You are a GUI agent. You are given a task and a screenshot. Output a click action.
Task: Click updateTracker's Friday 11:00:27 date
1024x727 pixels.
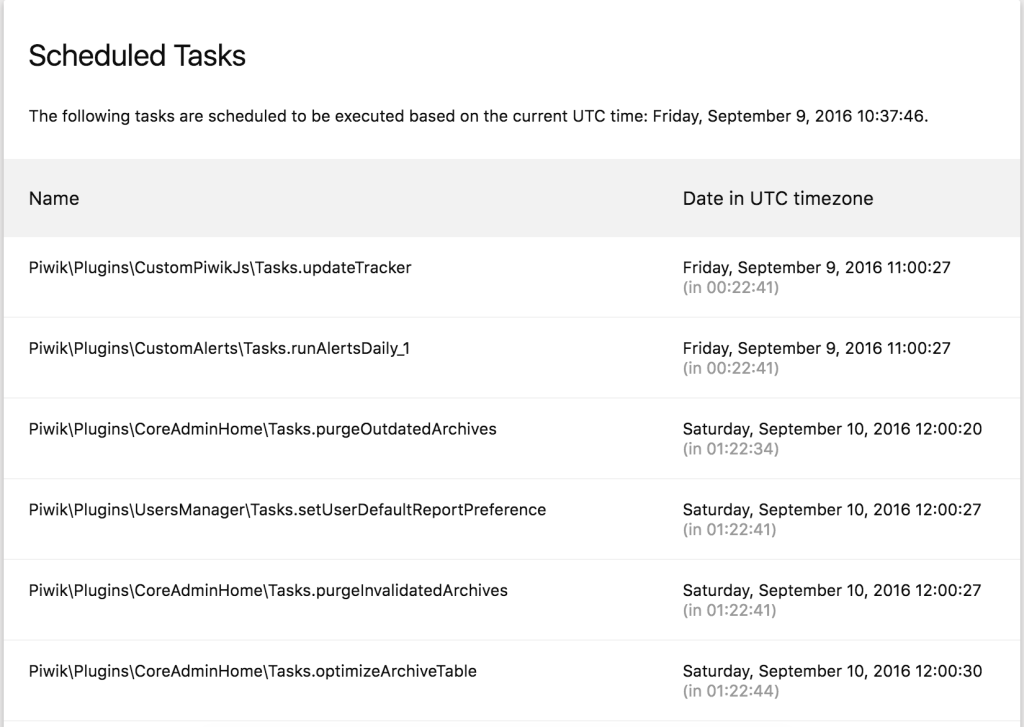pos(816,268)
